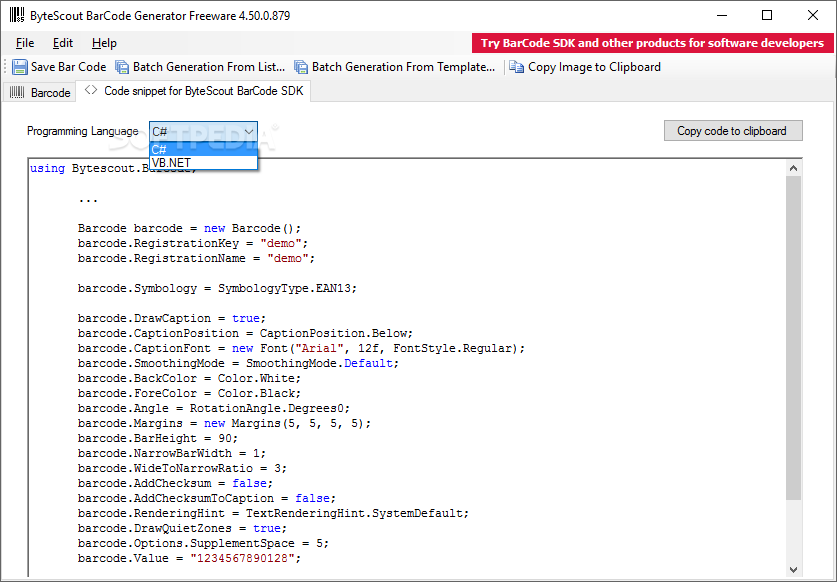Click the line "barcode.Symbology = SymbologyType.EAN13;"

217,288
